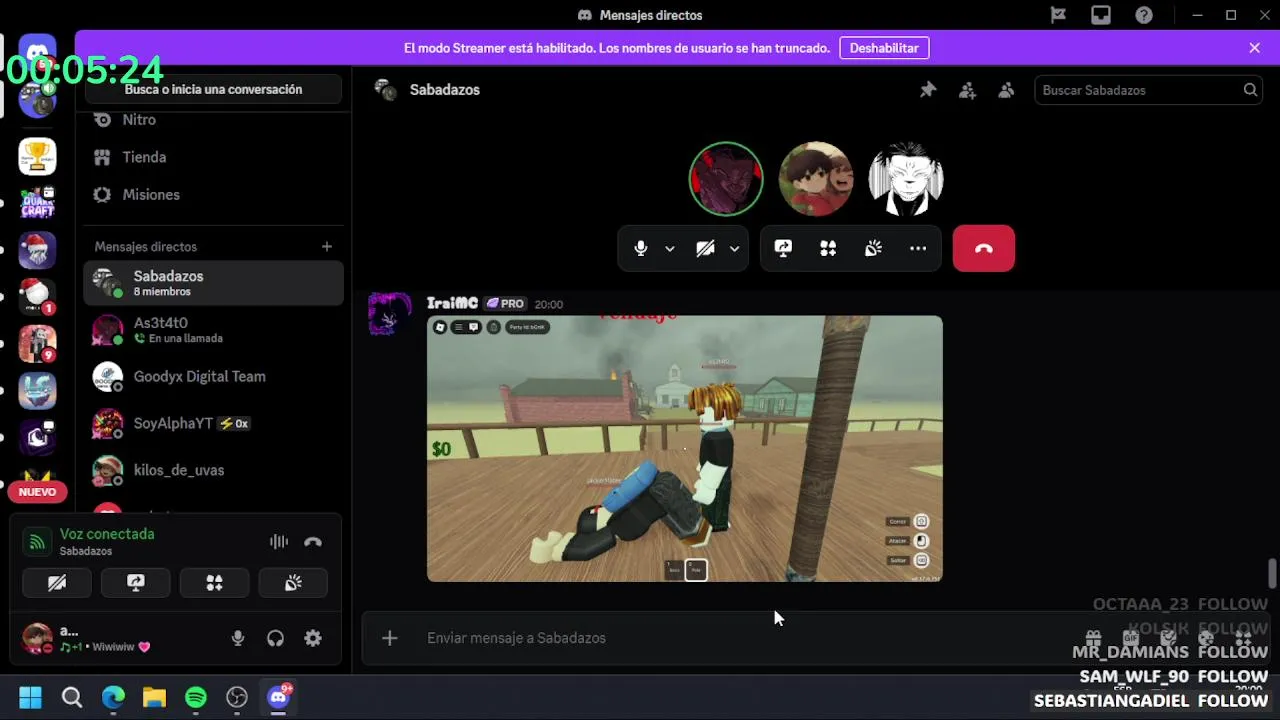Open the inbox icon in title bar
The height and width of the screenshot is (720, 1280).
(1101, 15)
